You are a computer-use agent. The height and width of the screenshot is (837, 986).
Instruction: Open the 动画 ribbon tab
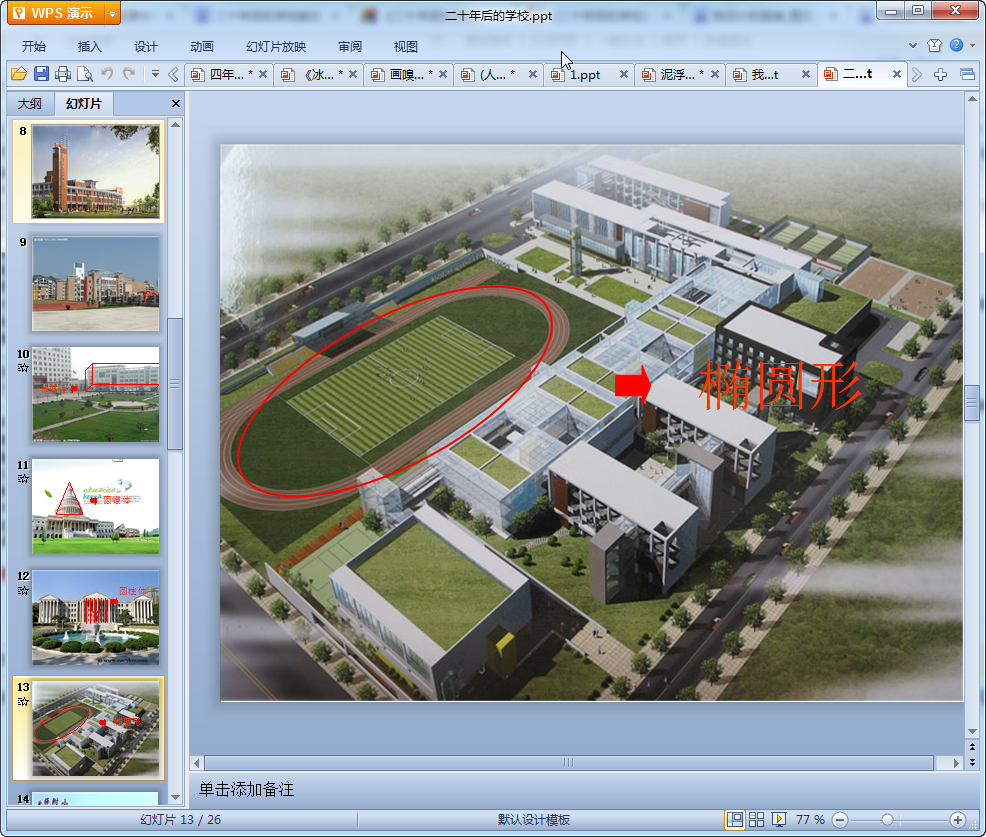(202, 47)
